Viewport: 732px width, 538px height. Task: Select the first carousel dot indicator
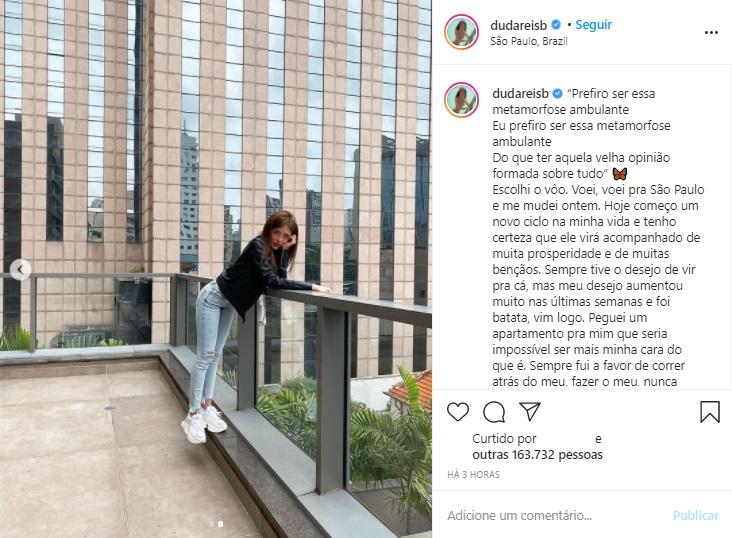pyautogui.click(x=212, y=524)
